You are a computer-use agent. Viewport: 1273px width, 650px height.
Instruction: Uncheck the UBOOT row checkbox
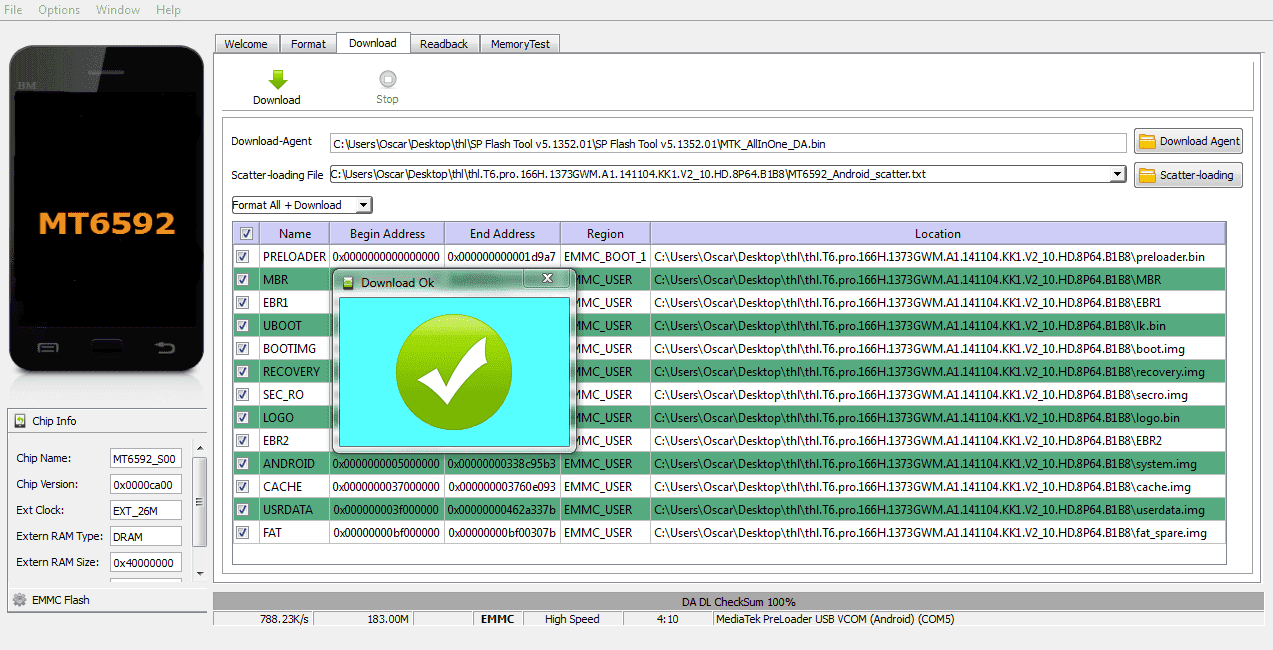(242, 326)
